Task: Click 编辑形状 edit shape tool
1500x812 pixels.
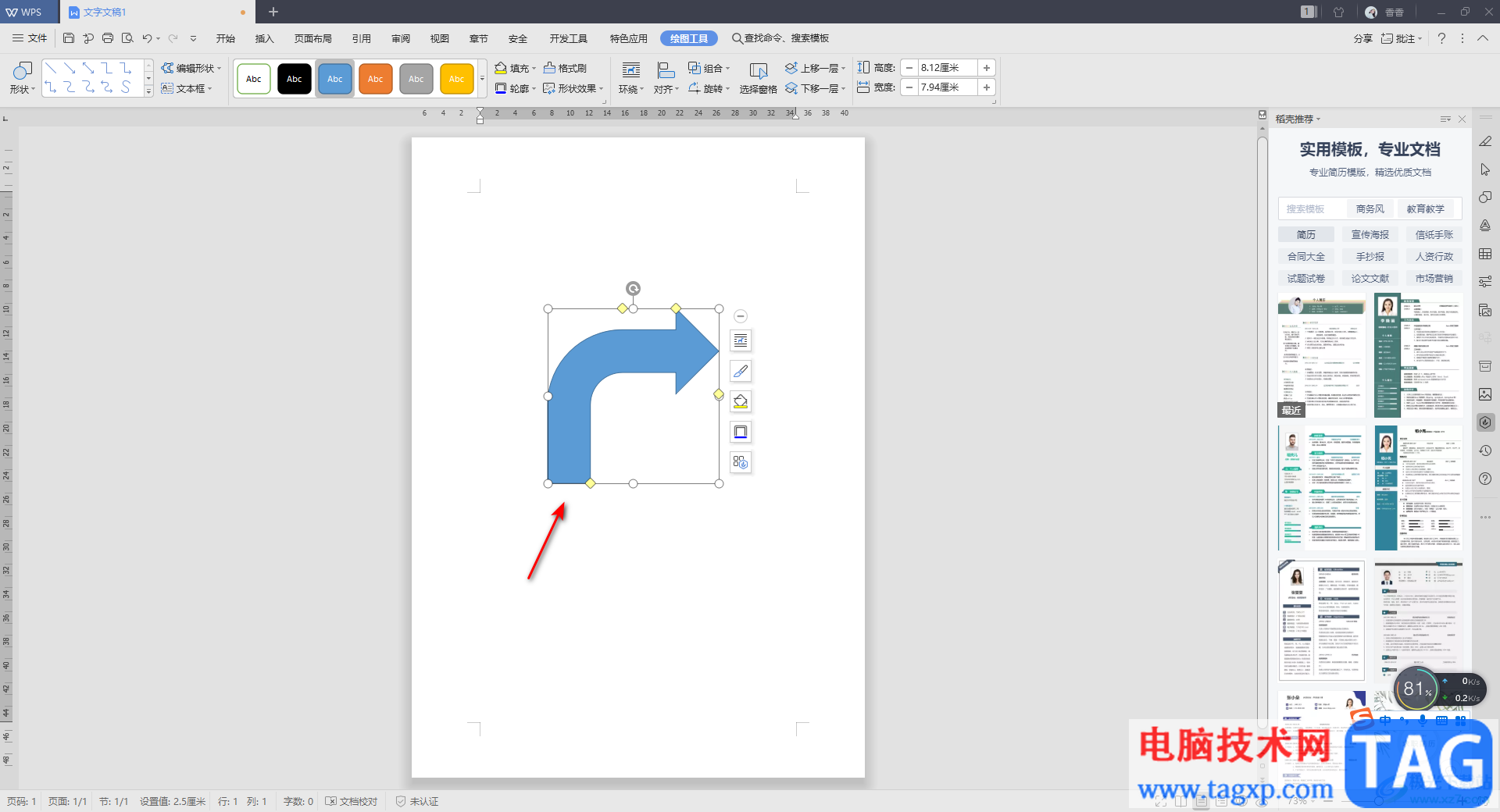Action: 191,68
